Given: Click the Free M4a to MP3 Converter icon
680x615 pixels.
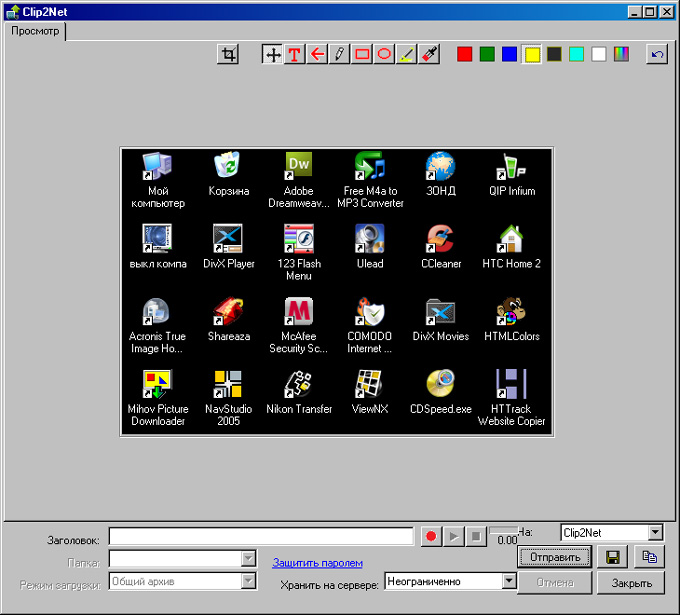Looking at the screenshot, I should point(369,165).
